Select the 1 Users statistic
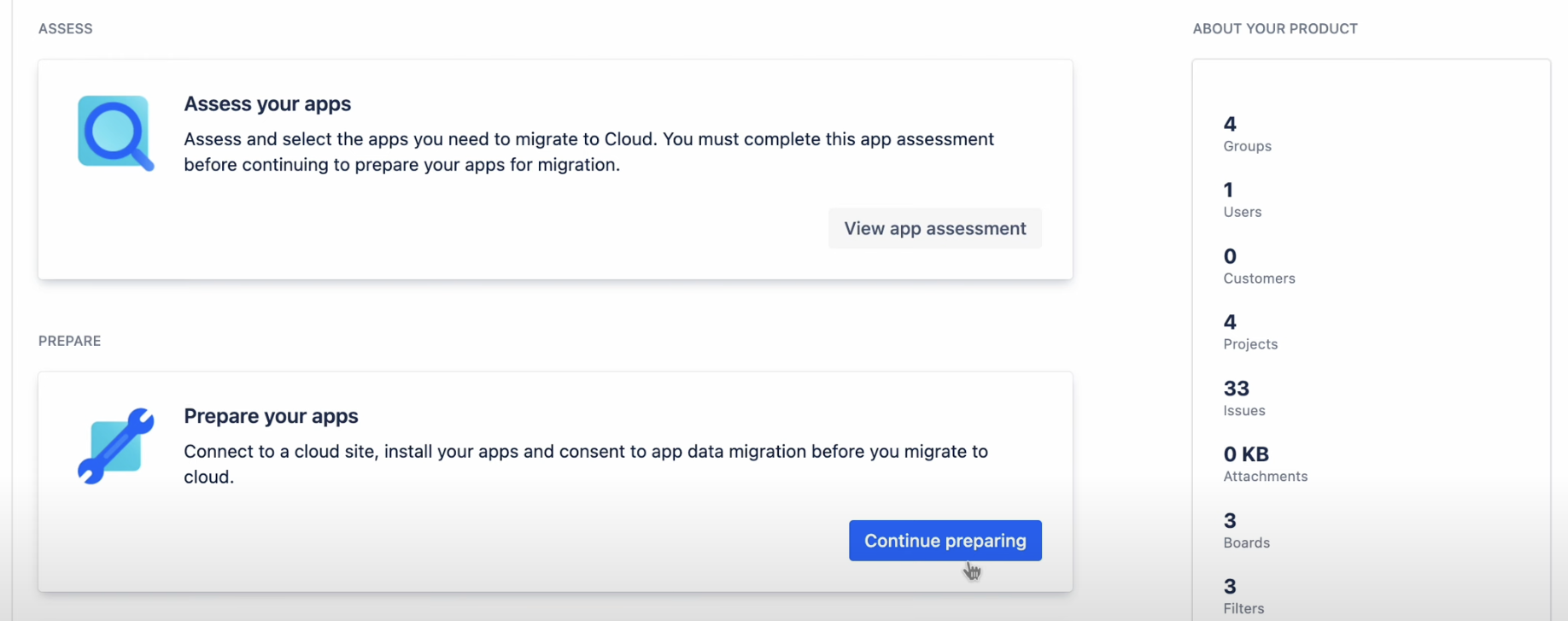The height and width of the screenshot is (621, 1568). tap(1241, 200)
